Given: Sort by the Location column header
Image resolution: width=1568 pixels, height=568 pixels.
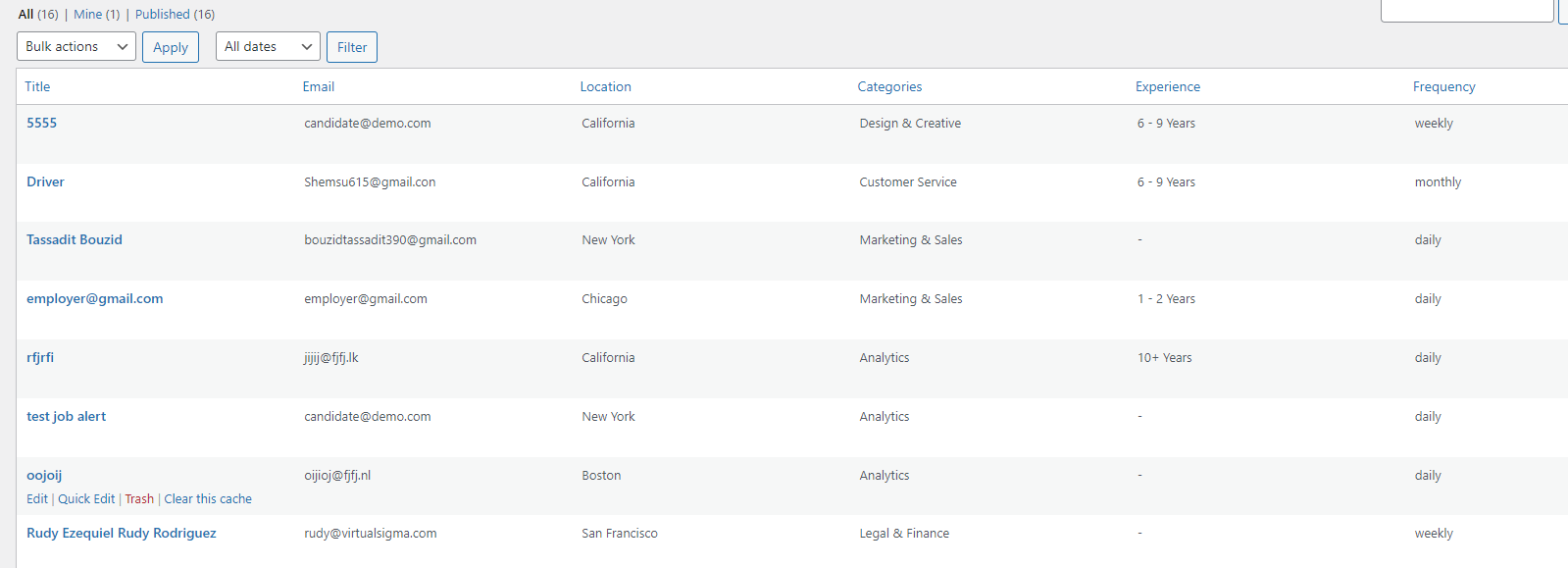Looking at the screenshot, I should tap(605, 87).
